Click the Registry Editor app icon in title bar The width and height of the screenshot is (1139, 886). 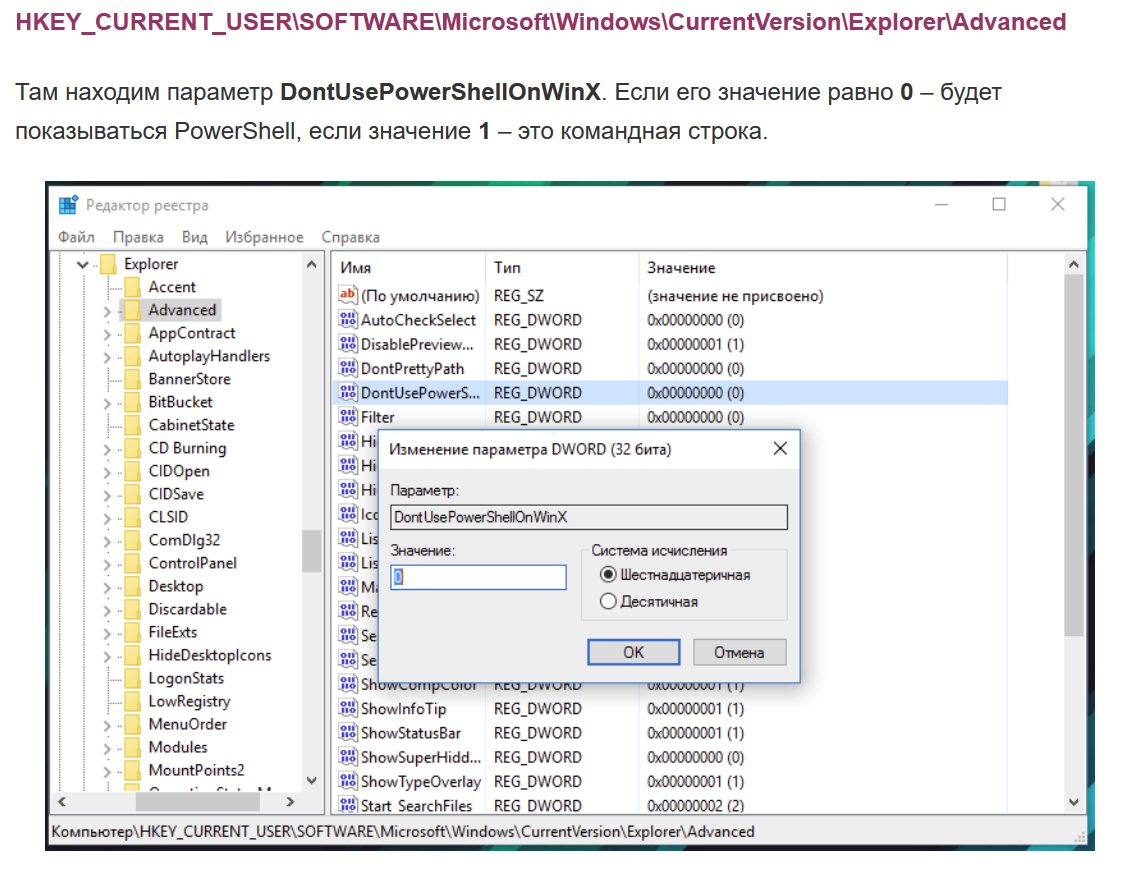pos(68,205)
